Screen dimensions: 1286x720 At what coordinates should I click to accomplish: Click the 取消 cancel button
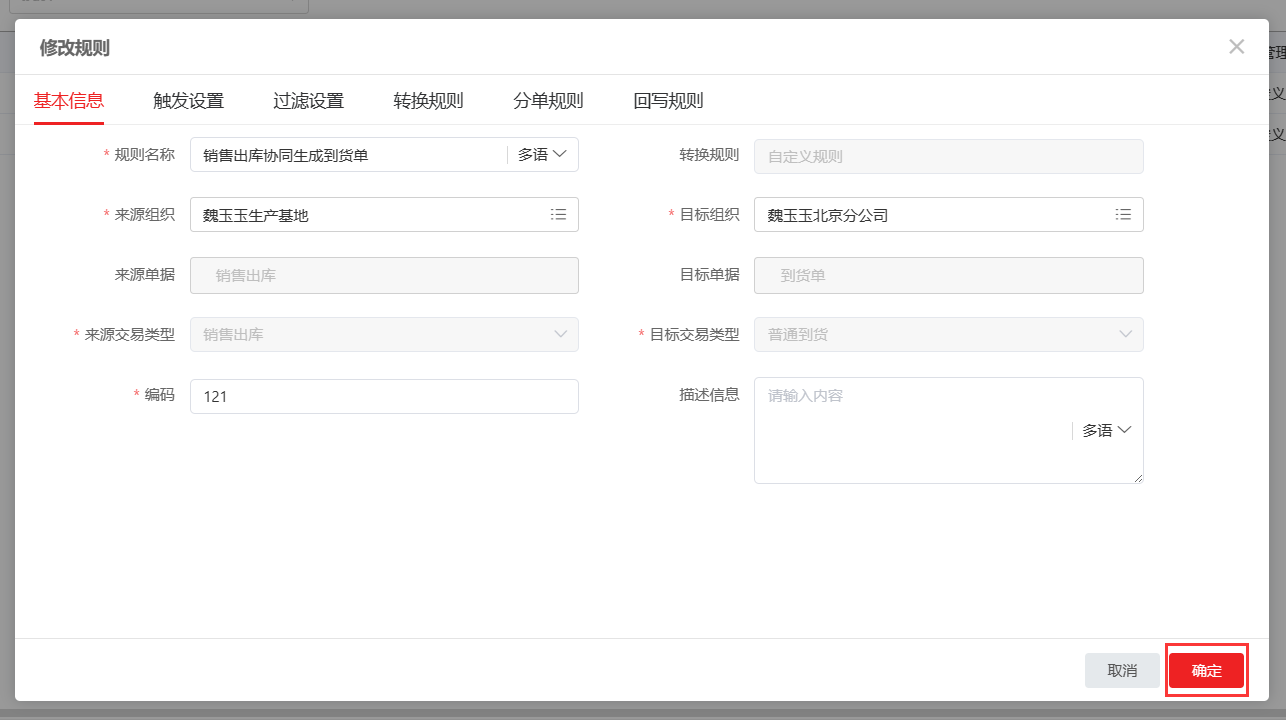tap(1122, 670)
